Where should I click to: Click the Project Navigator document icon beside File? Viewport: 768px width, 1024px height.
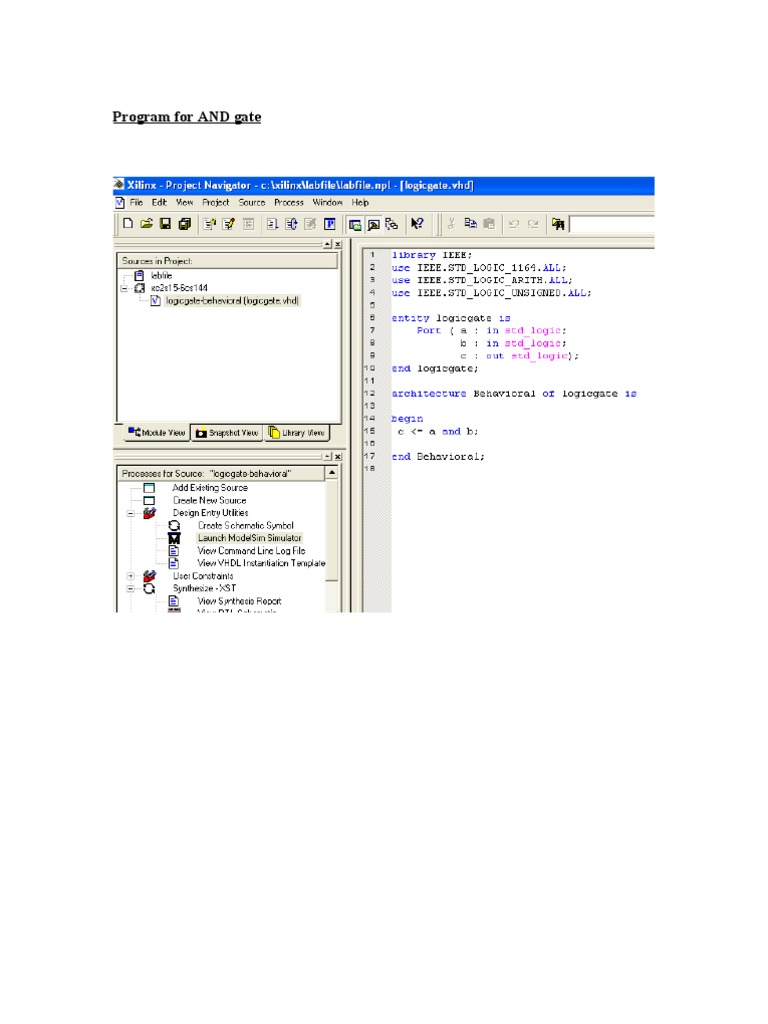pos(120,203)
